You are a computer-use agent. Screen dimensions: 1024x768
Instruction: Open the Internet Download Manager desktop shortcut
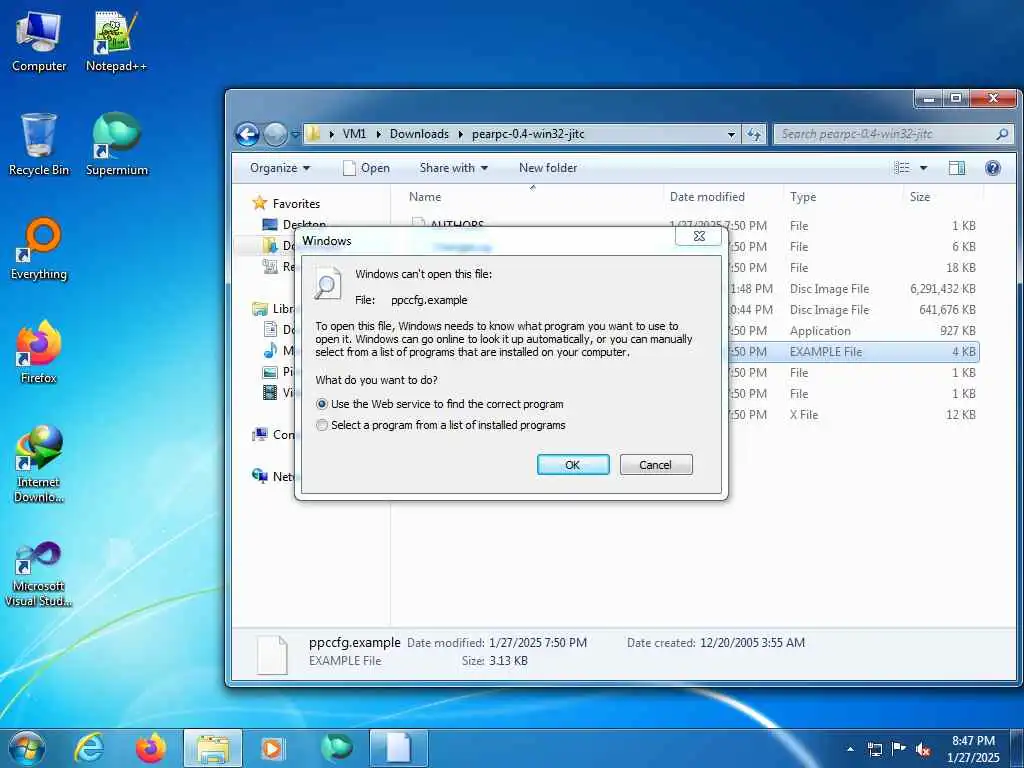[x=39, y=464]
